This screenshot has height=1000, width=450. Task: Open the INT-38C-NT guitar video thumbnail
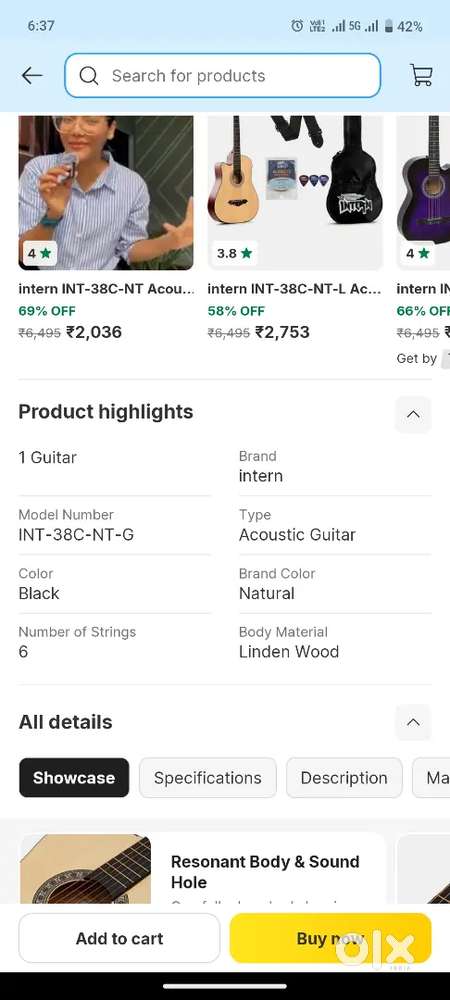[x=106, y=193]
